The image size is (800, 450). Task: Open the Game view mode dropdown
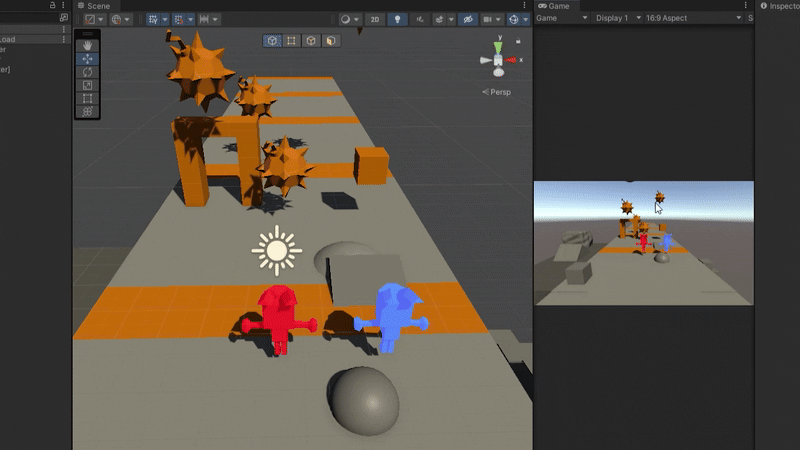click(562, 18)
